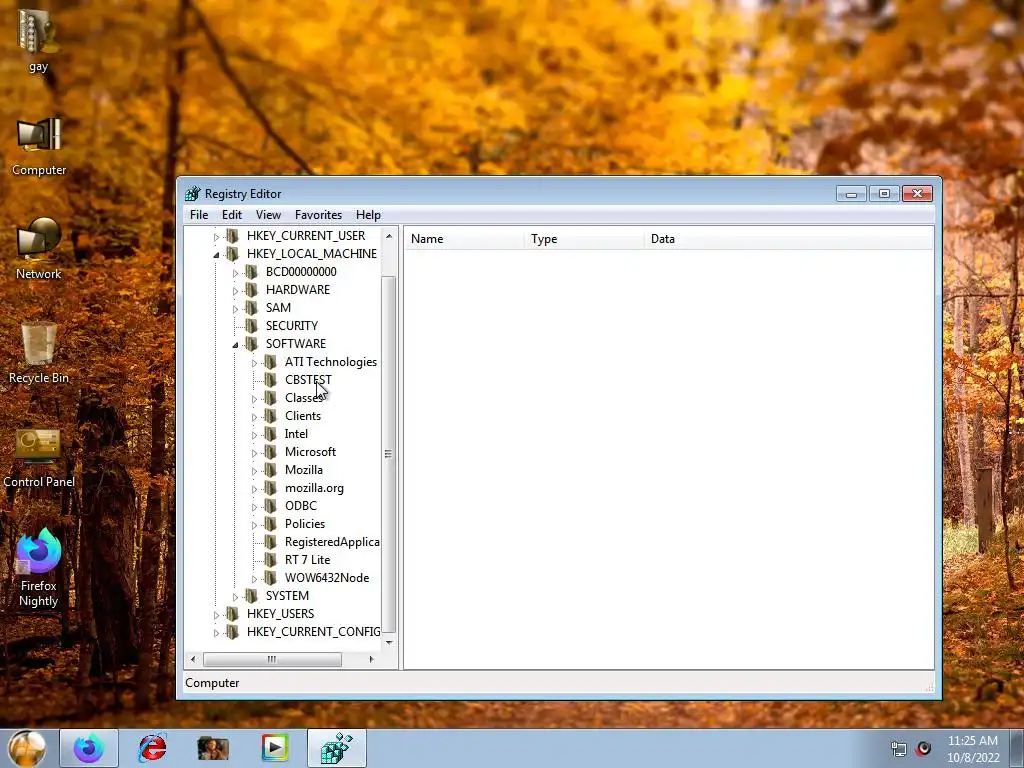Collapse the HKEY_LOCAL_MACHINE key
The image size is (1024, 768).
216,255
